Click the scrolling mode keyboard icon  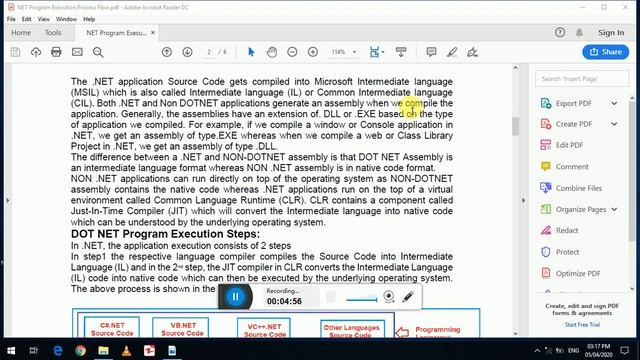(401, 52)
